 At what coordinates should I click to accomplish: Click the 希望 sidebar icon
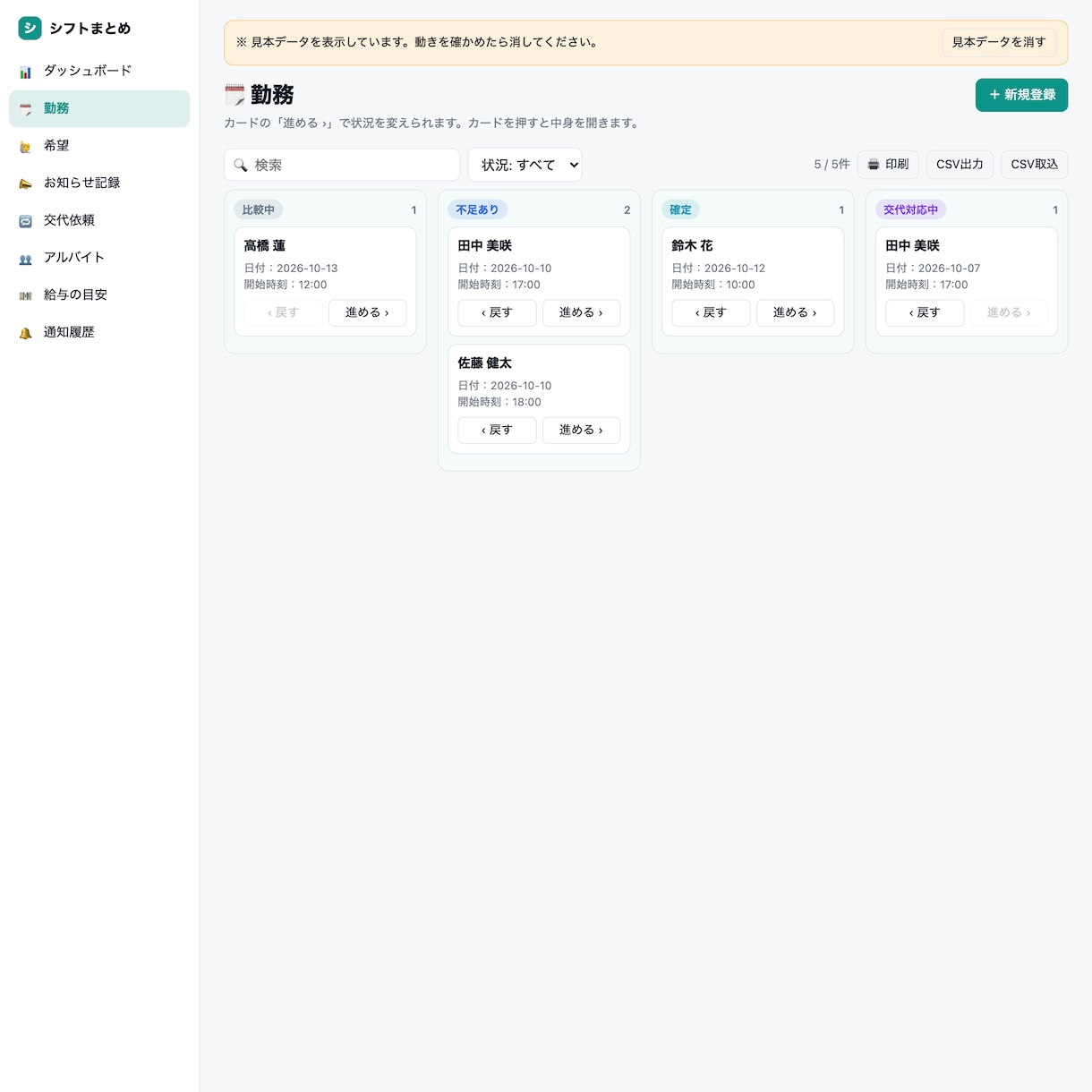[26, 146]
